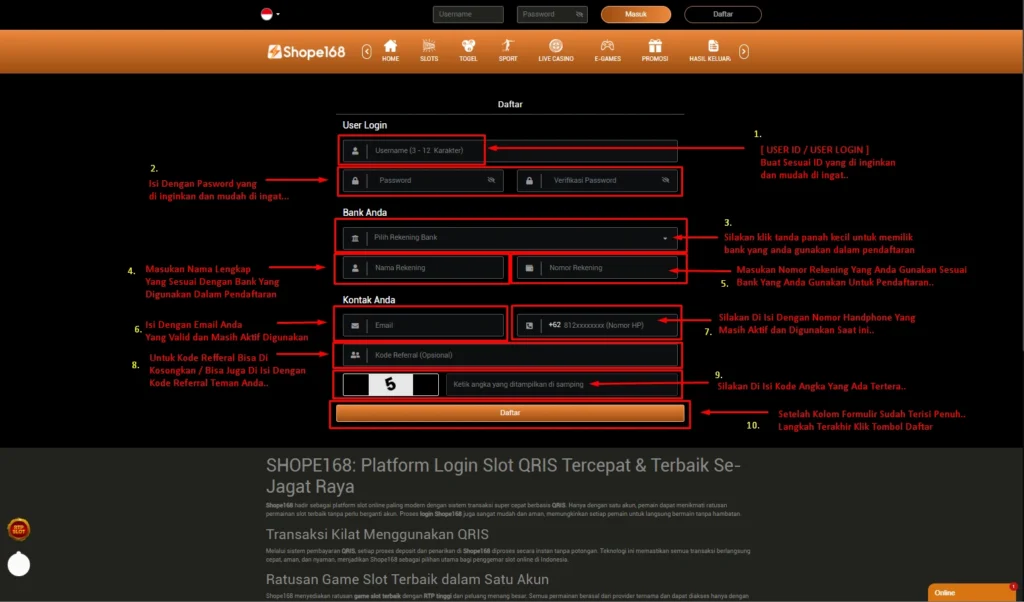Screen dimensions: 1024x602
Task: Open the language flag dropdown
Action: point(270,14)
